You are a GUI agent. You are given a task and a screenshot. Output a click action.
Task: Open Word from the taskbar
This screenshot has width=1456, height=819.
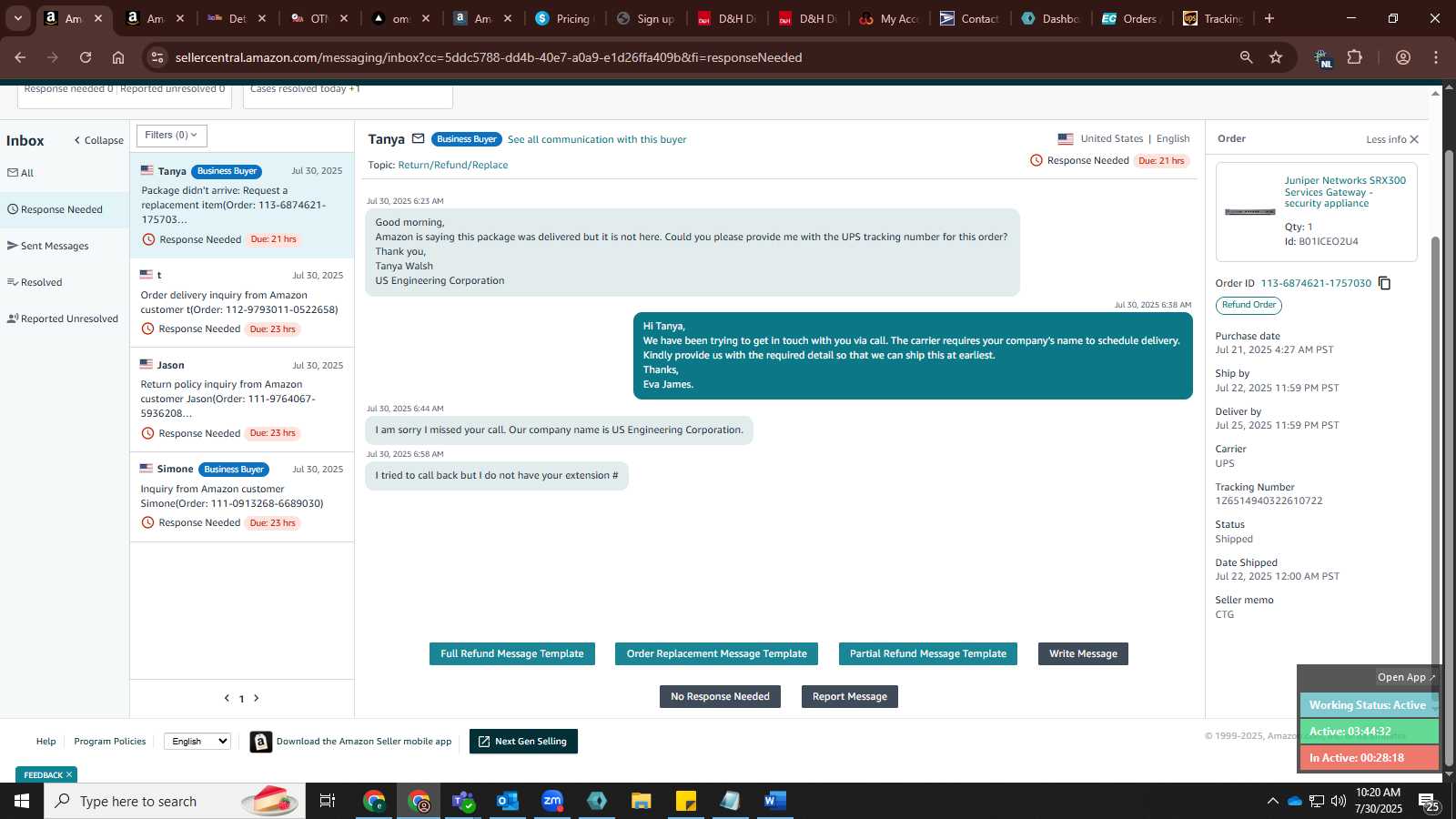[775, 801]
